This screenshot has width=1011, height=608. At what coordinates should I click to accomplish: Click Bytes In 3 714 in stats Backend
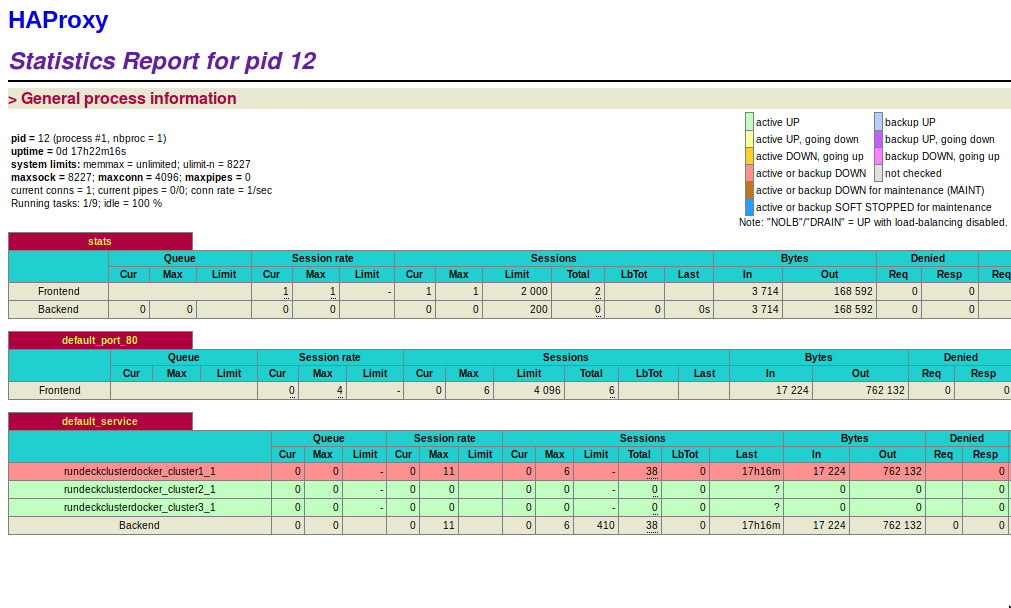click(x=765, y=309)
